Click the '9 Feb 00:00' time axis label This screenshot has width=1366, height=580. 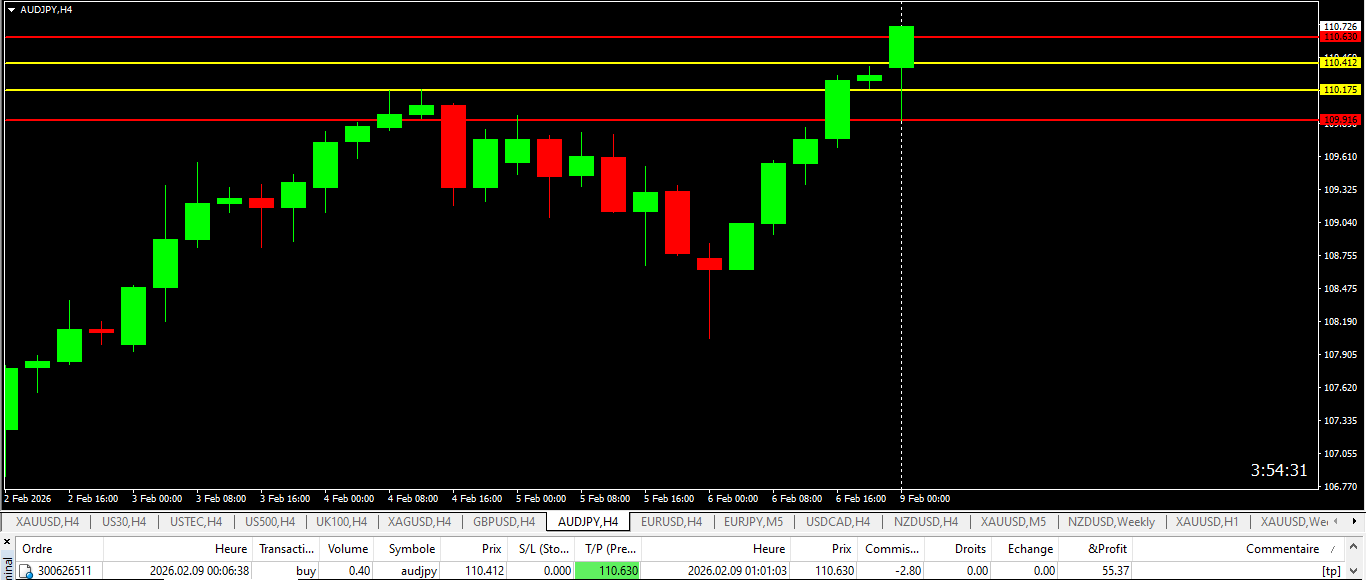[x=925, y=498]
